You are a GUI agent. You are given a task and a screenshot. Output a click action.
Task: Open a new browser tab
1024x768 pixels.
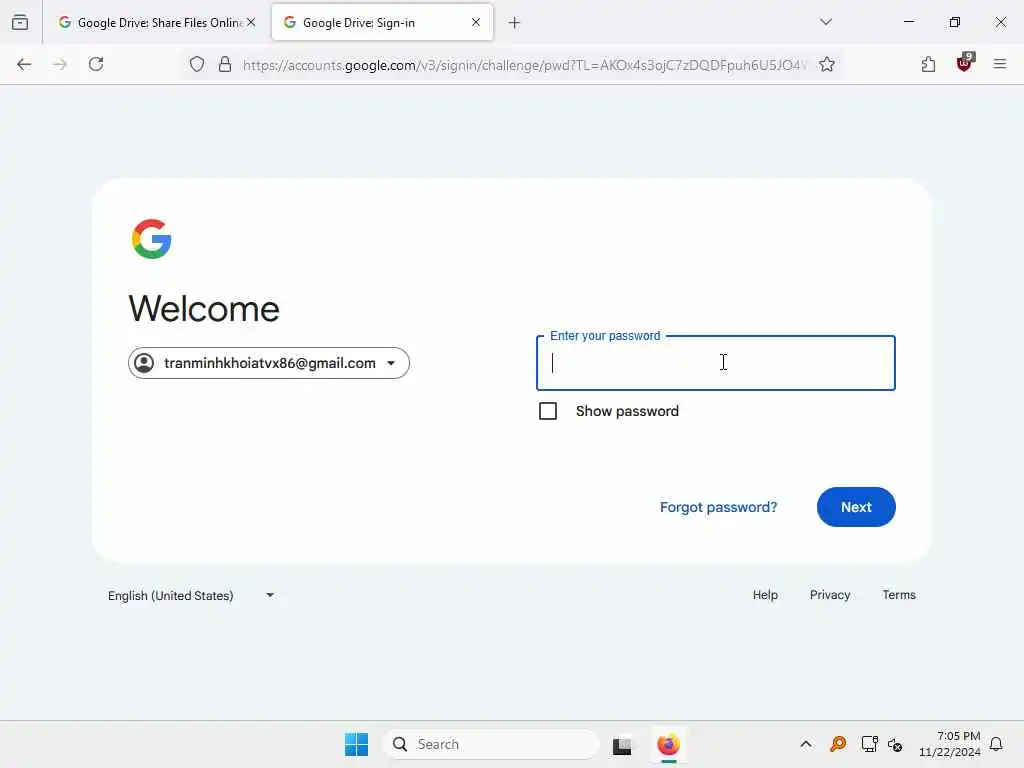point(515,23)
